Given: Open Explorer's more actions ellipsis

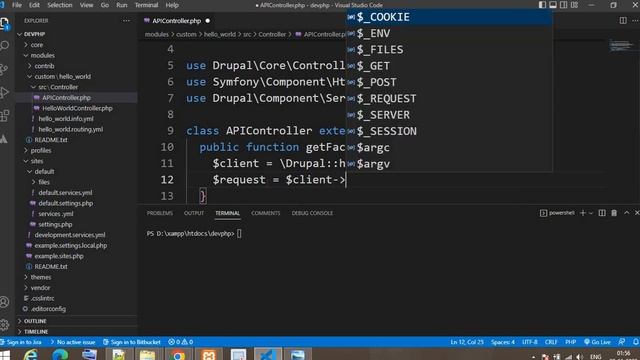Looking at the screenshot, I should click(126, 20).
